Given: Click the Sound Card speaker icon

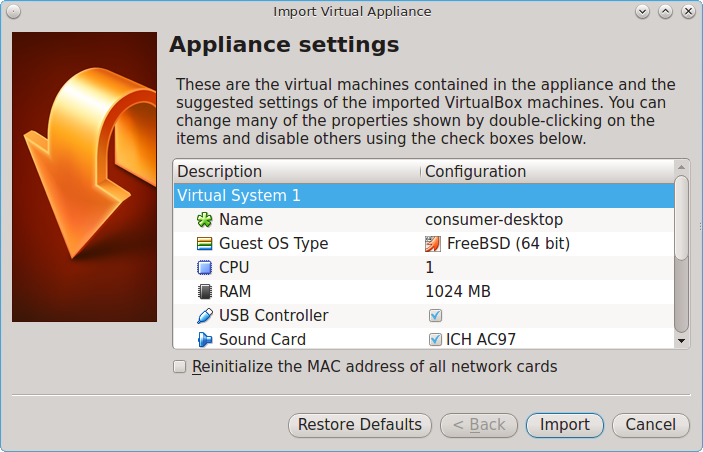Looking at the screenshot, I should point(204,339).
